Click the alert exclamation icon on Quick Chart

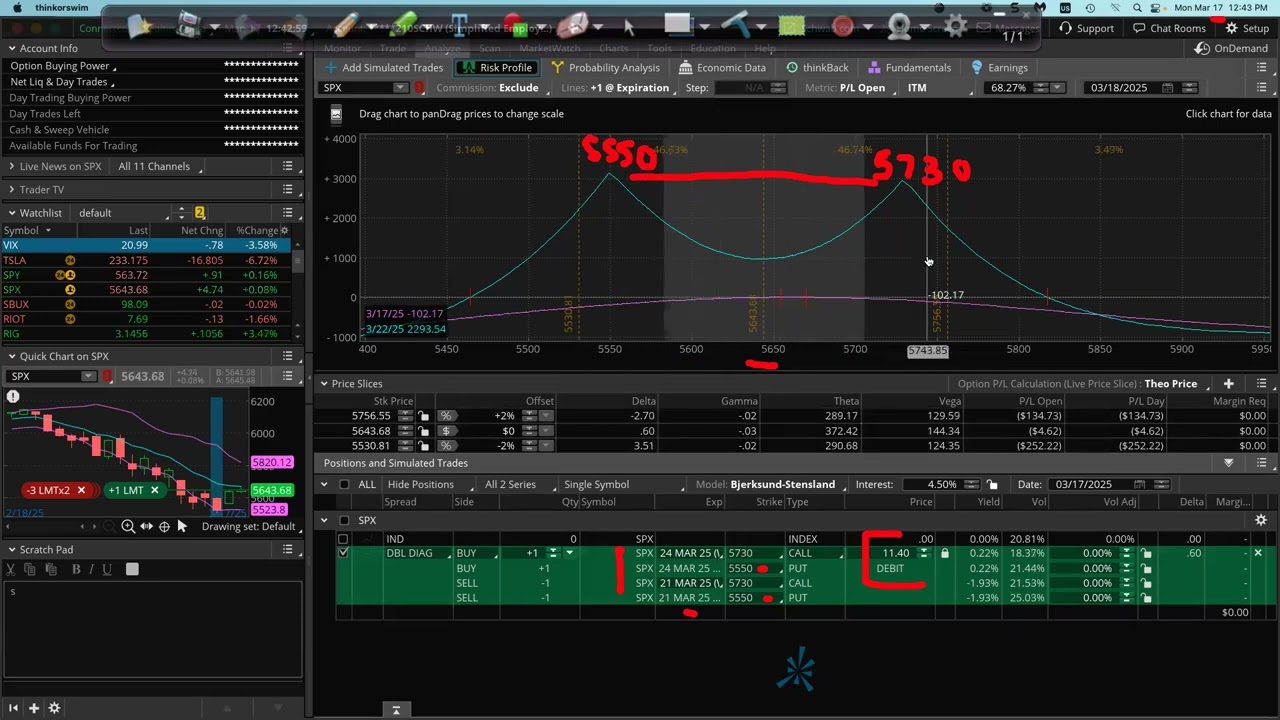coord(13,397)
